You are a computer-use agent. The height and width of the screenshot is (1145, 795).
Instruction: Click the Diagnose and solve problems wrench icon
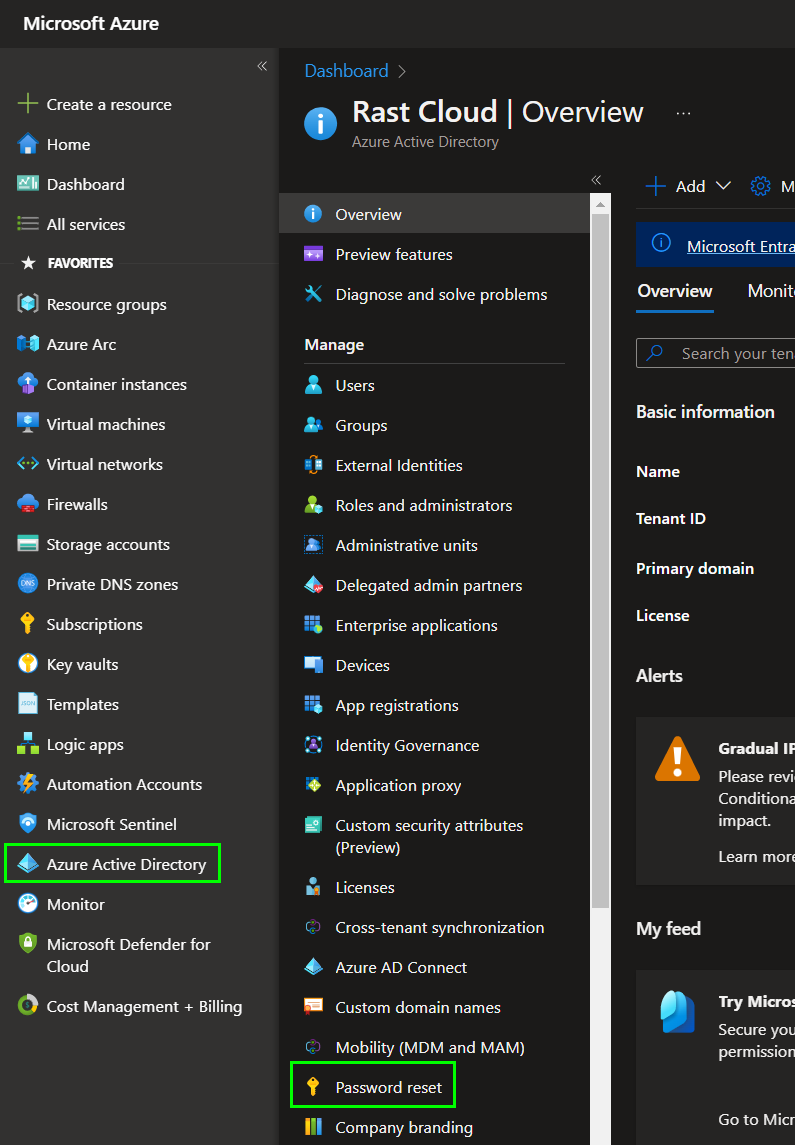[314, 294]
